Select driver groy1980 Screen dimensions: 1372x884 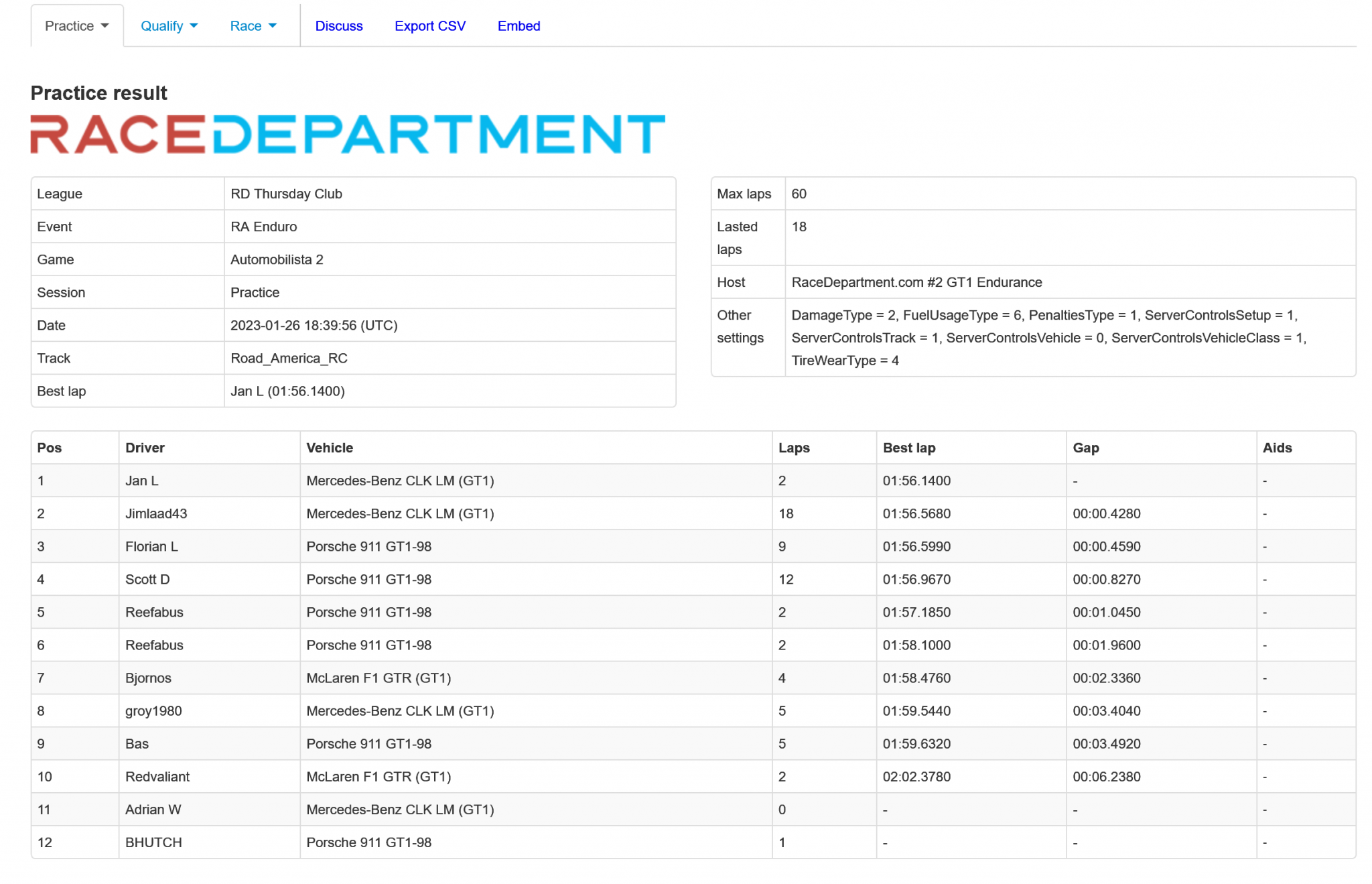tap(153, 710)
